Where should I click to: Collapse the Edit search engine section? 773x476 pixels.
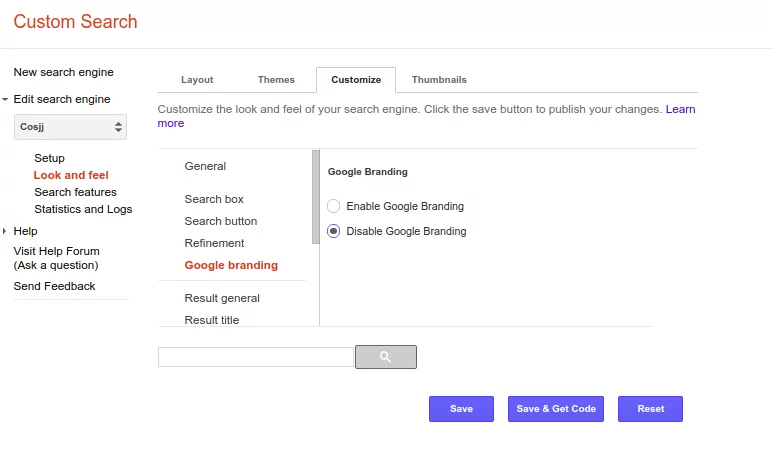pyautogui.click(x=6, y=100)
